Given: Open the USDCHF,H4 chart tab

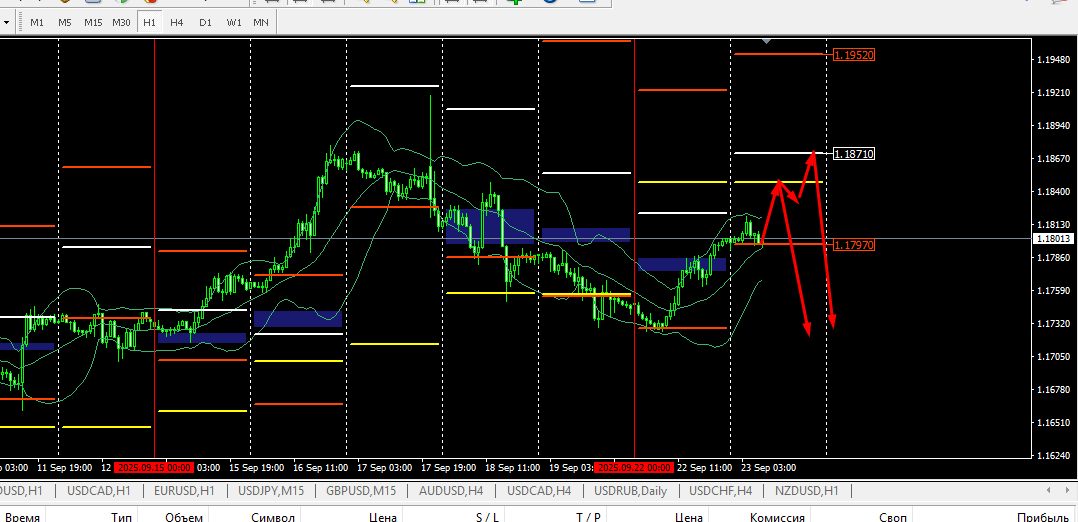Looking at the screenshot, I should [x=720, y=490].
